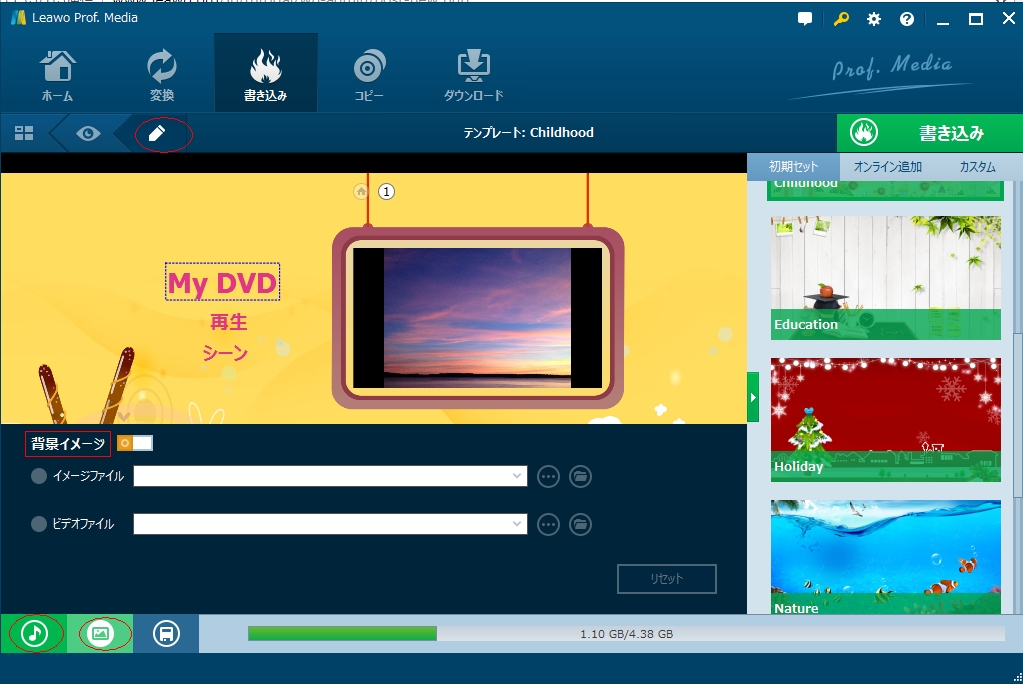Open folder icon for イメージファイル
This screenshot has width=1023, height=684.
tap(580, 476)
